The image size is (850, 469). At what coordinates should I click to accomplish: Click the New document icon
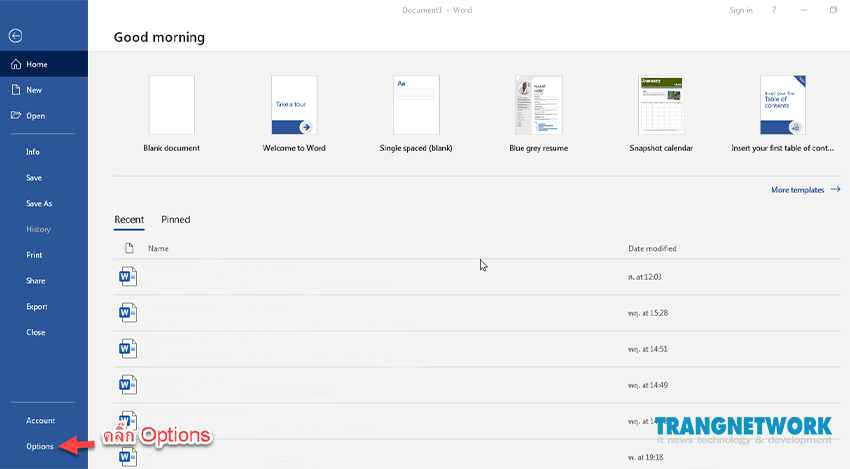pyautogui.click(x=16, y=90)
